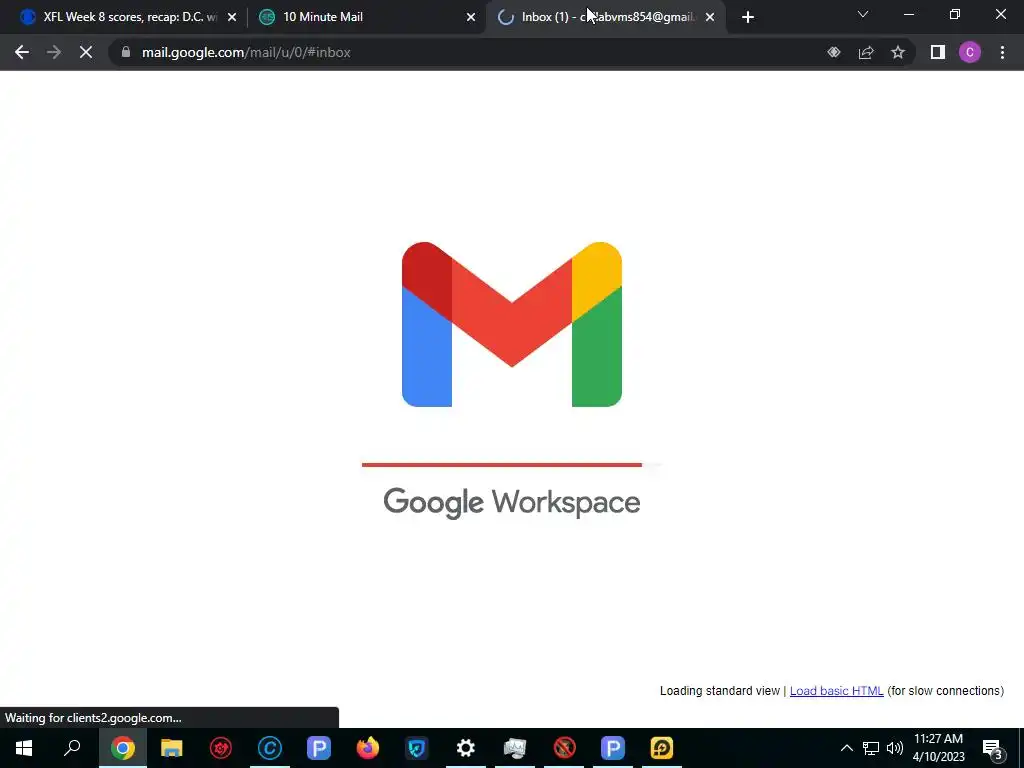Click the Load basic HTML link
Viewport: 1024px width, 768px height.
[837, 691]
